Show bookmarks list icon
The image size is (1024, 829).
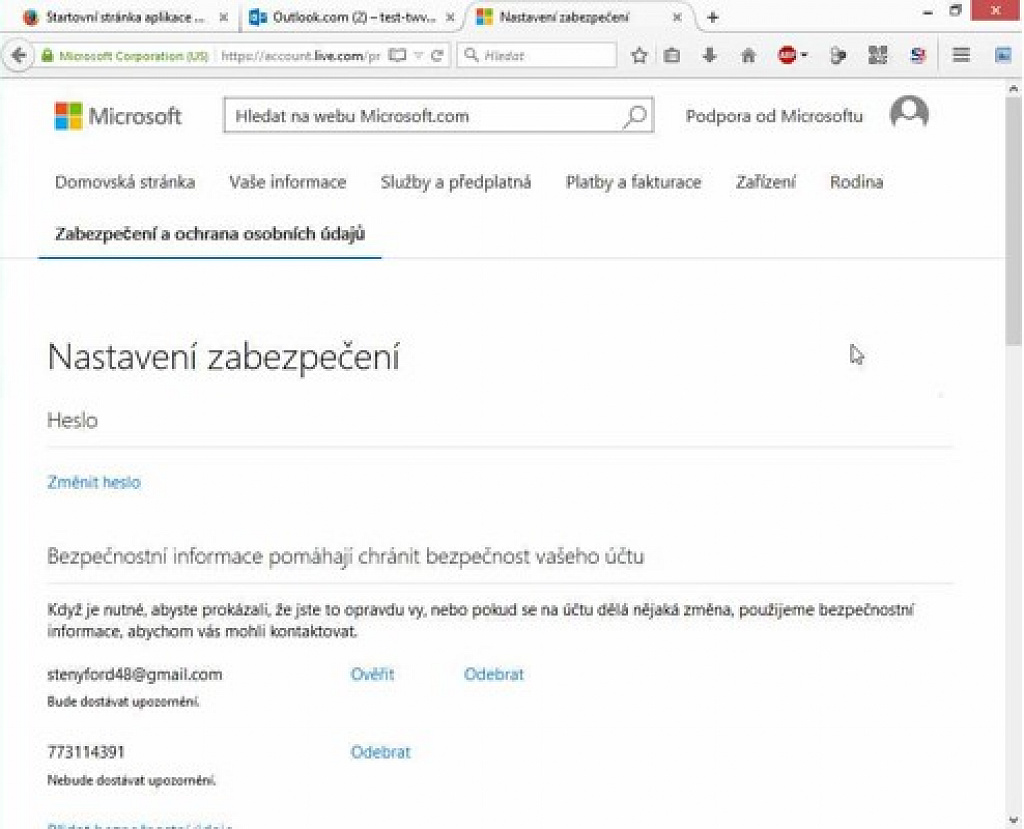672,56
